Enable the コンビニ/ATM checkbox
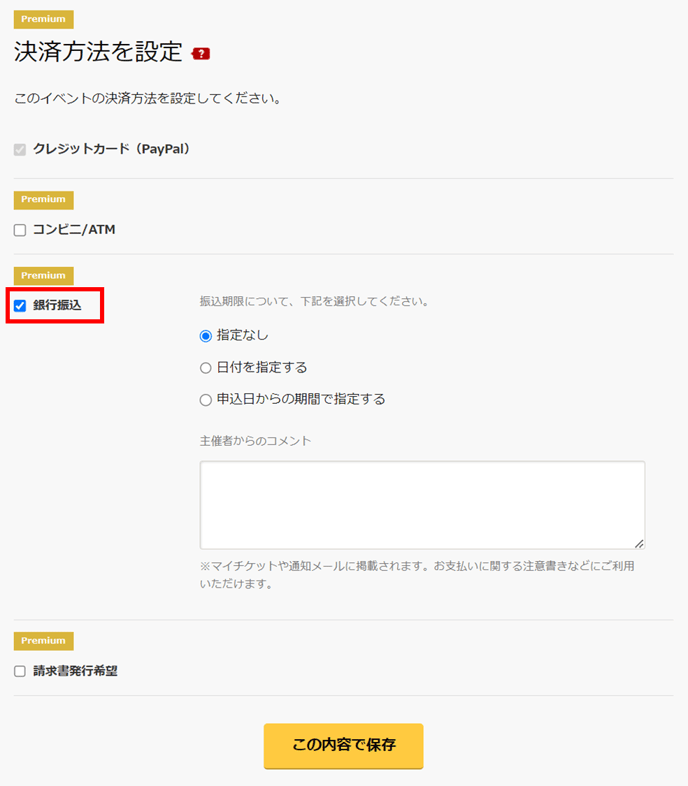Viewport: 688px width, 786px height. tap(20, 230)
